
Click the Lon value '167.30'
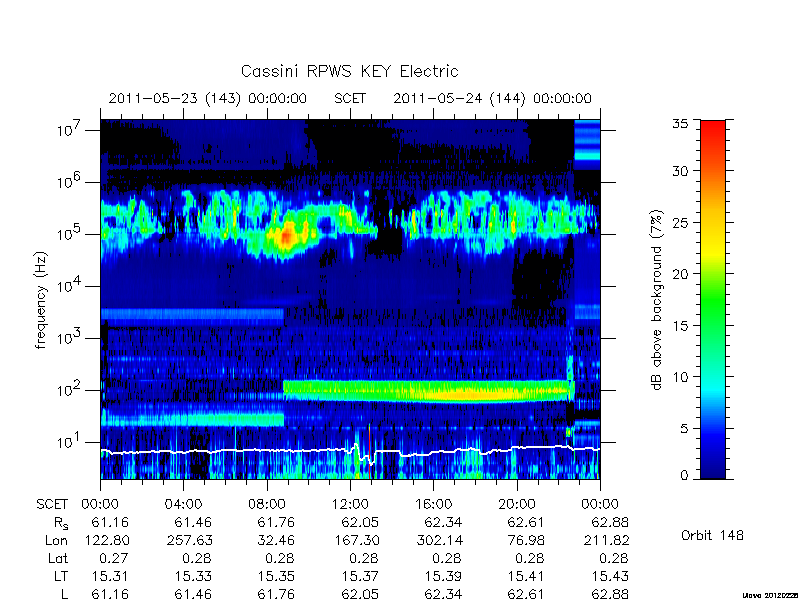(x=357, y=540)
